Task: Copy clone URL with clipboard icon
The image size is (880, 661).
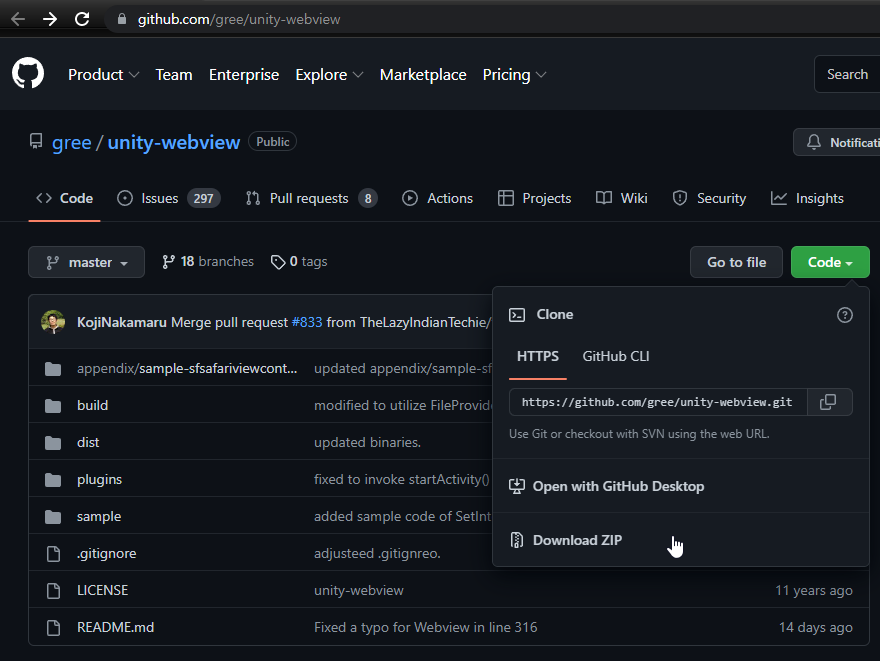Action: click(828, 402)
